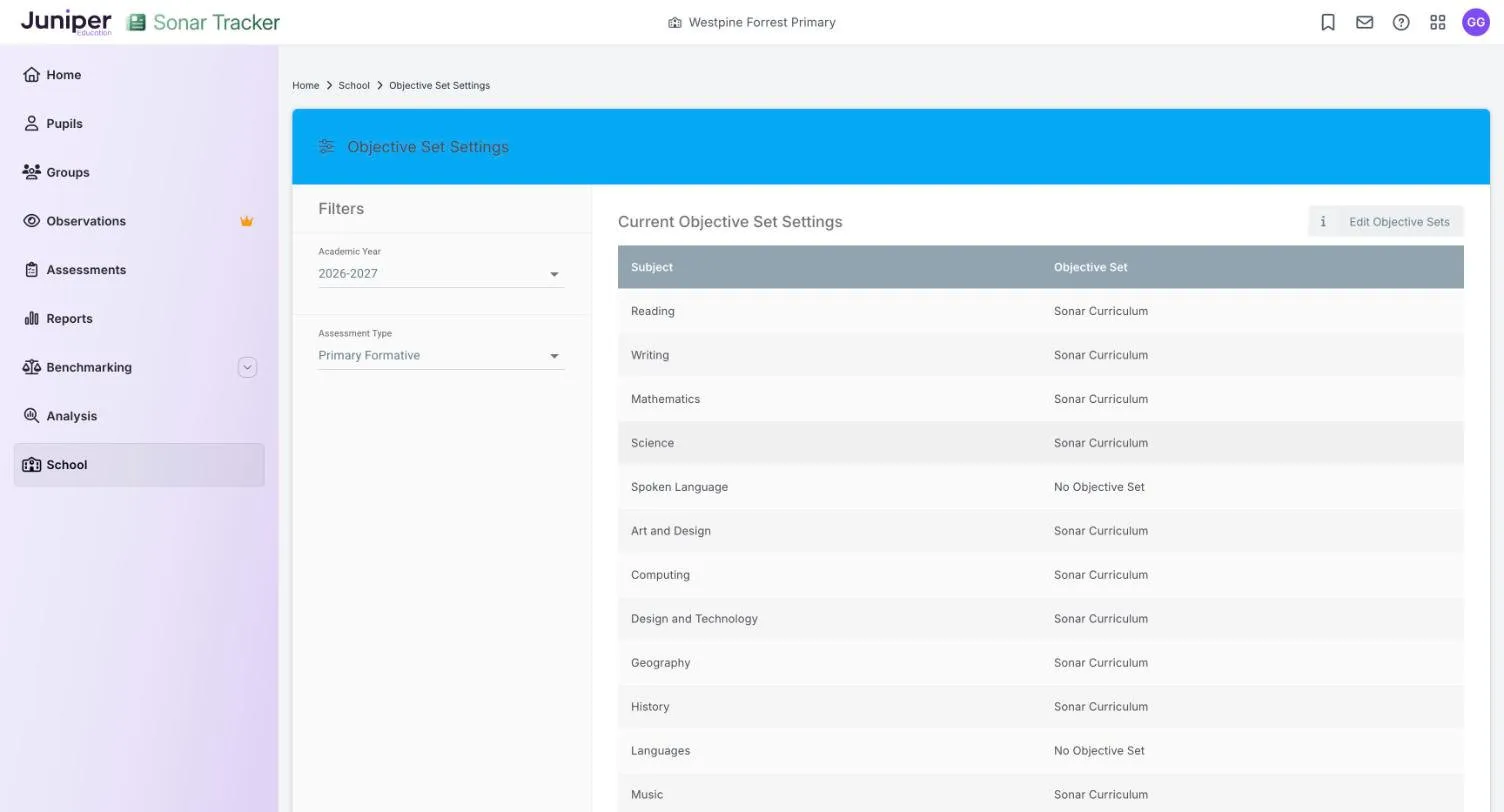Image resolution: width=1504 pixels, height=812 pixels.
Task: Expand the Benchmarking submenu chevron
Action: pyautogui.click(x=247, y=367)
